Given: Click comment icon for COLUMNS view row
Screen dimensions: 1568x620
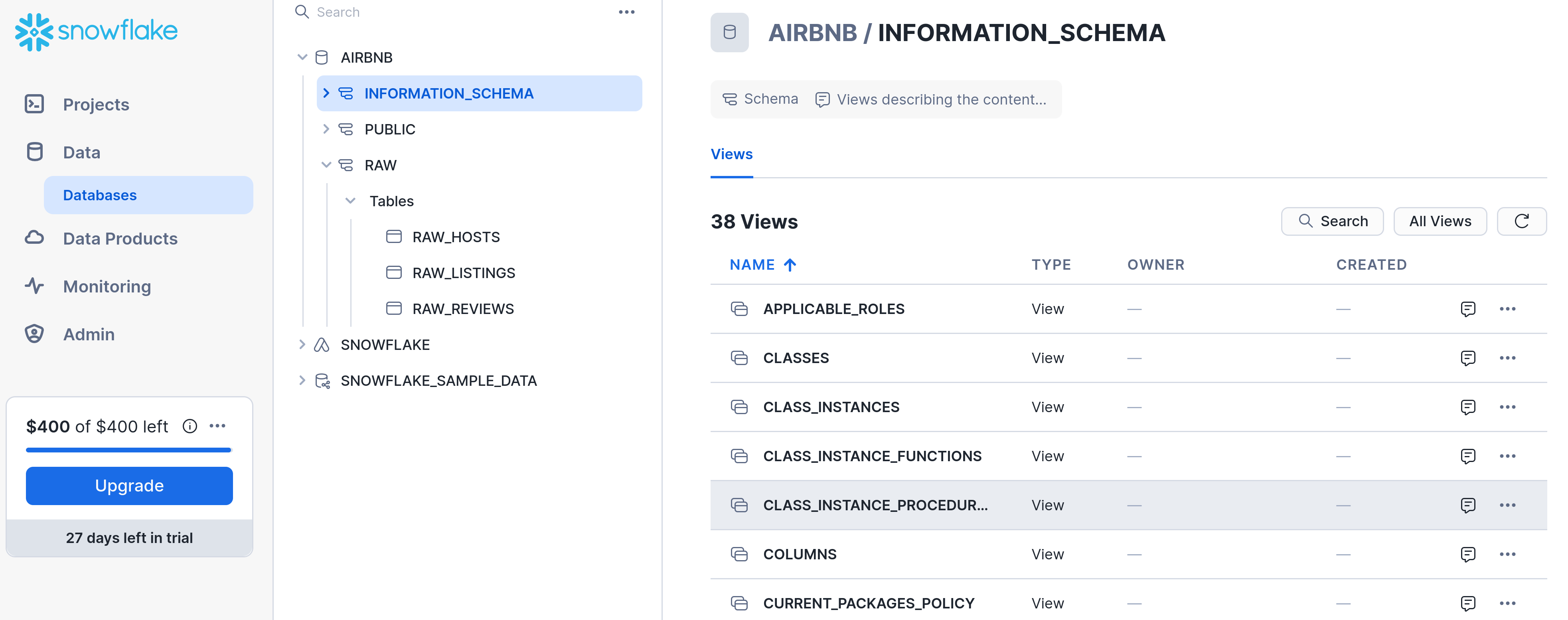Looking at the screenshot, I should coord(1467,554).
